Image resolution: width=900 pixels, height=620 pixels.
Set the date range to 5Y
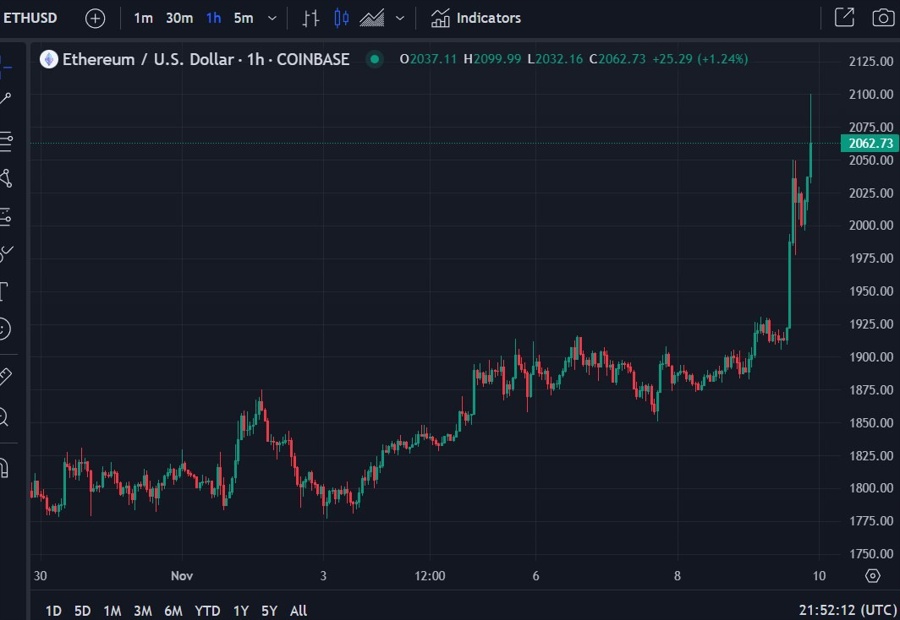tap(269, 610)
